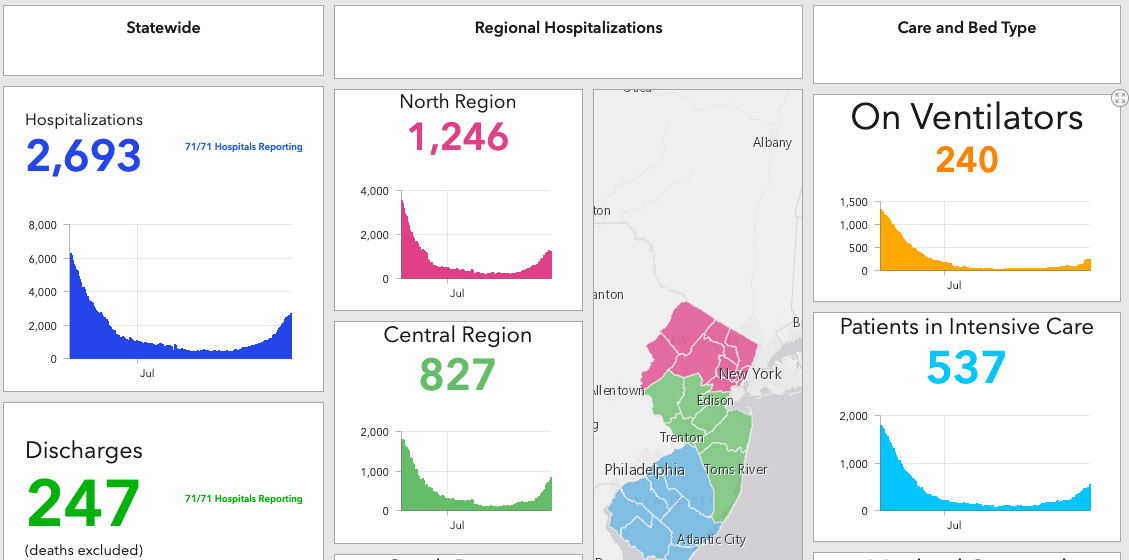This screenshot has width=1129, height=560.
Task: Click the Albany label on the map
Action: point(773,143)
